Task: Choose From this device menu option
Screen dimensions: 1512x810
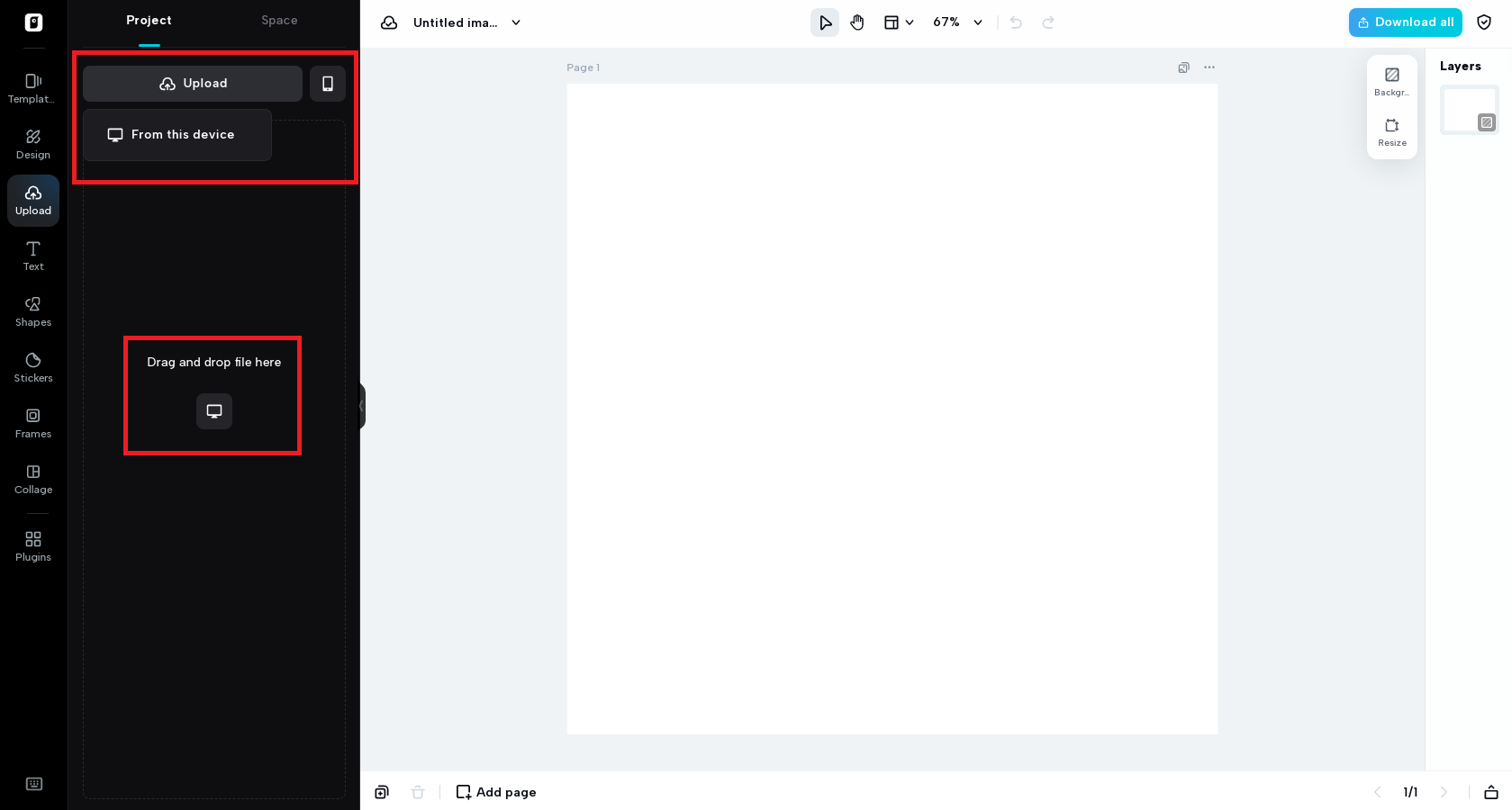Action: [x=177, y=135]
